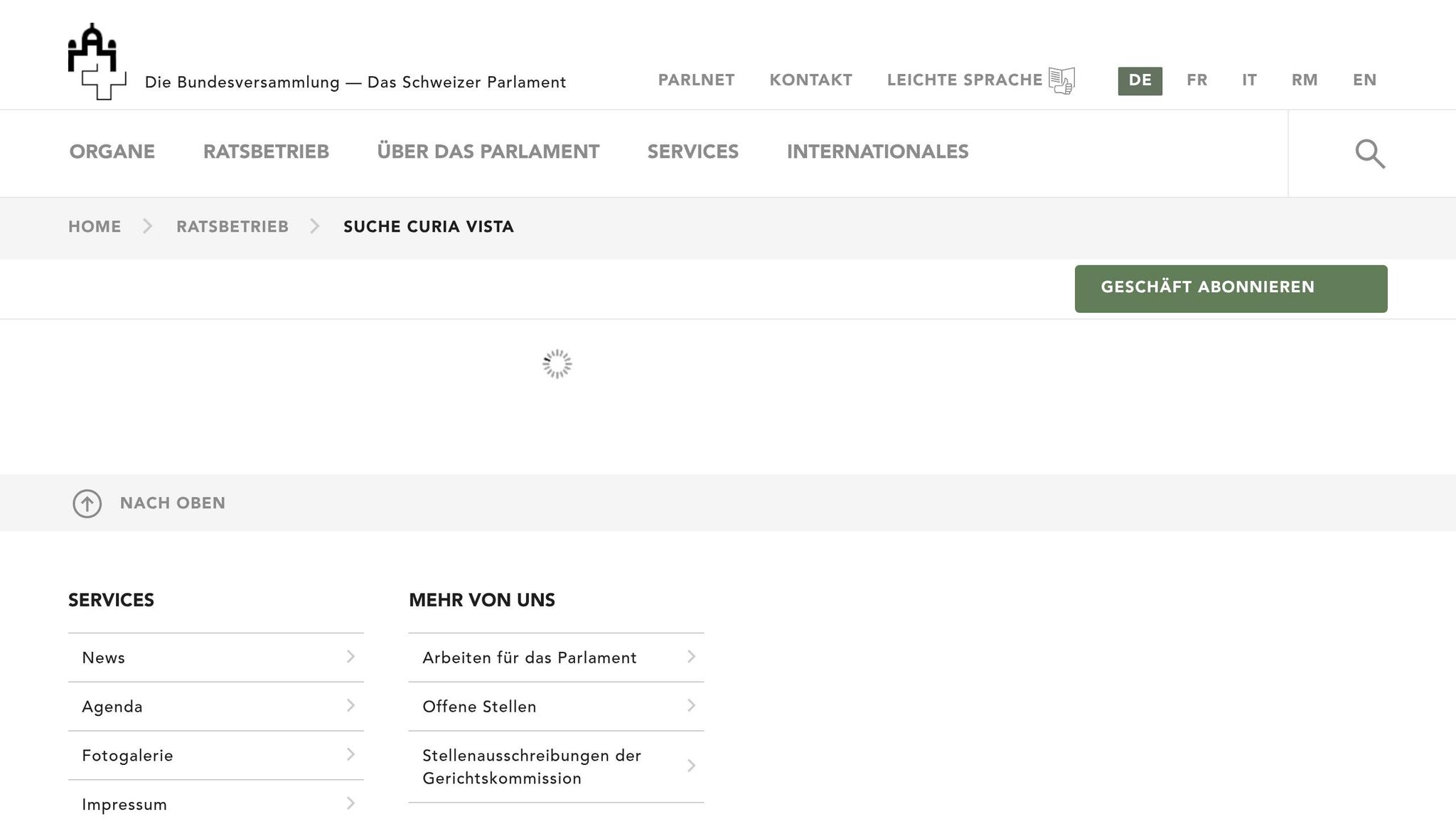This screenshot has width=1456, height=819.
Task: Open the Agenda footer link
Action: [112, 707]
